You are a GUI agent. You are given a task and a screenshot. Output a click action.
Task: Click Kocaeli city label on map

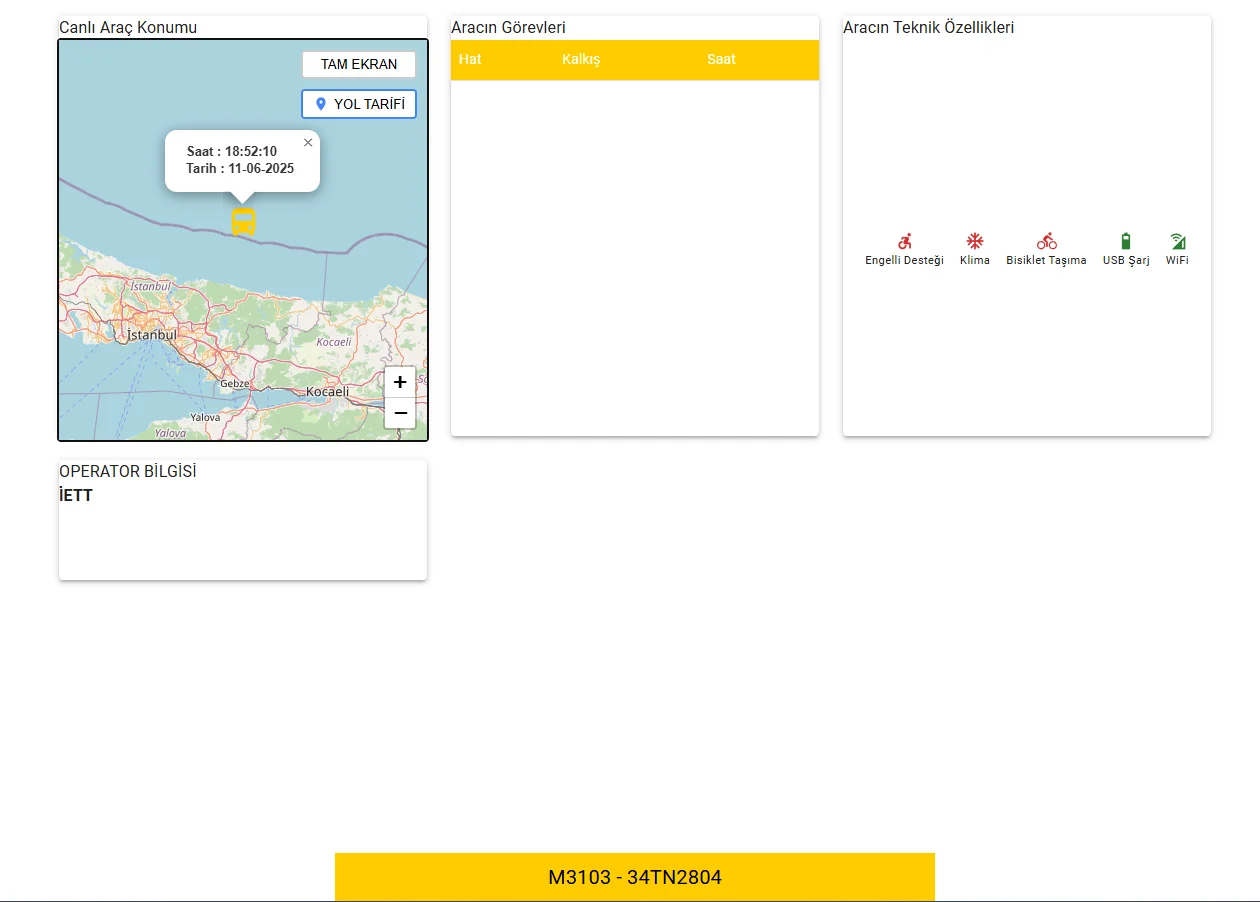(x=327, y=391)
